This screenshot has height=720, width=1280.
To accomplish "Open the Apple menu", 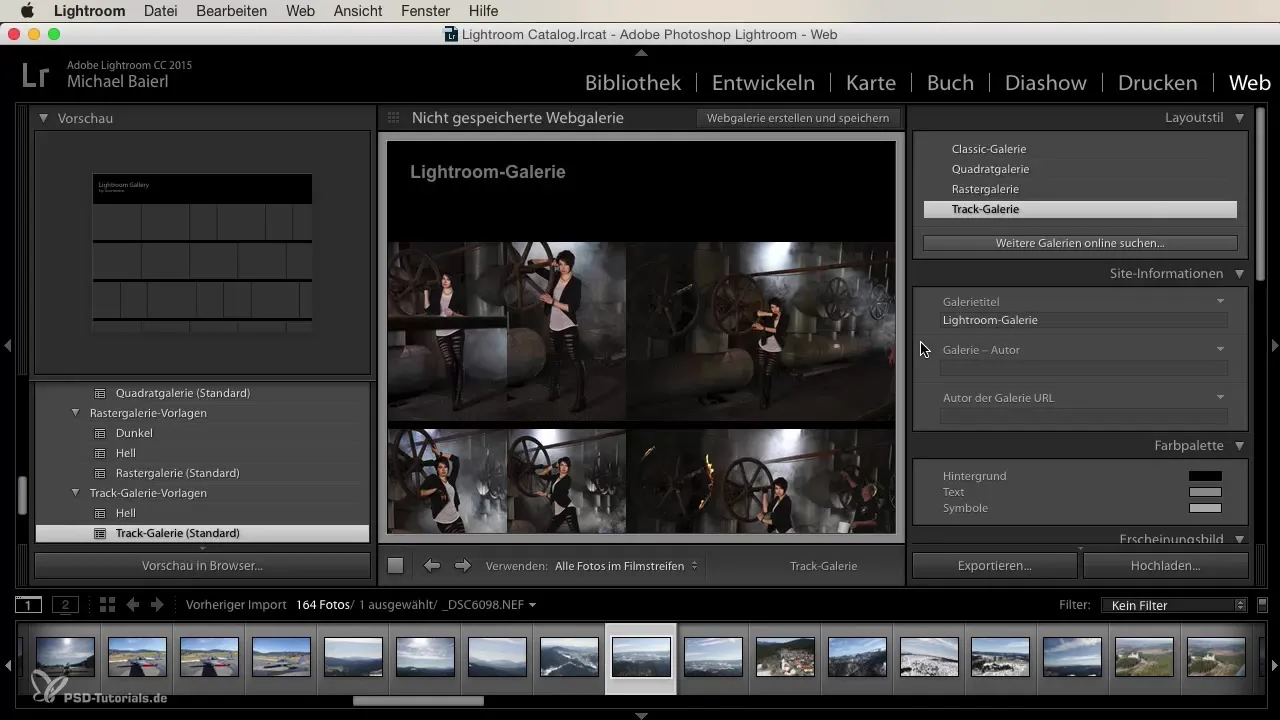I will pyautogui.click(x=27, y=11).
